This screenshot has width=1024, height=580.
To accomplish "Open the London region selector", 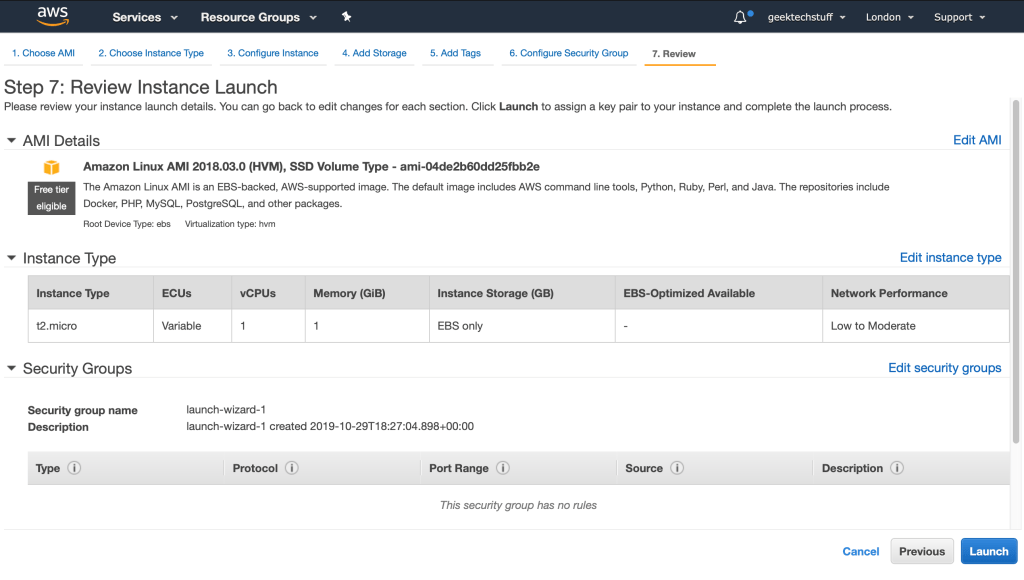I will pos(888,16).
